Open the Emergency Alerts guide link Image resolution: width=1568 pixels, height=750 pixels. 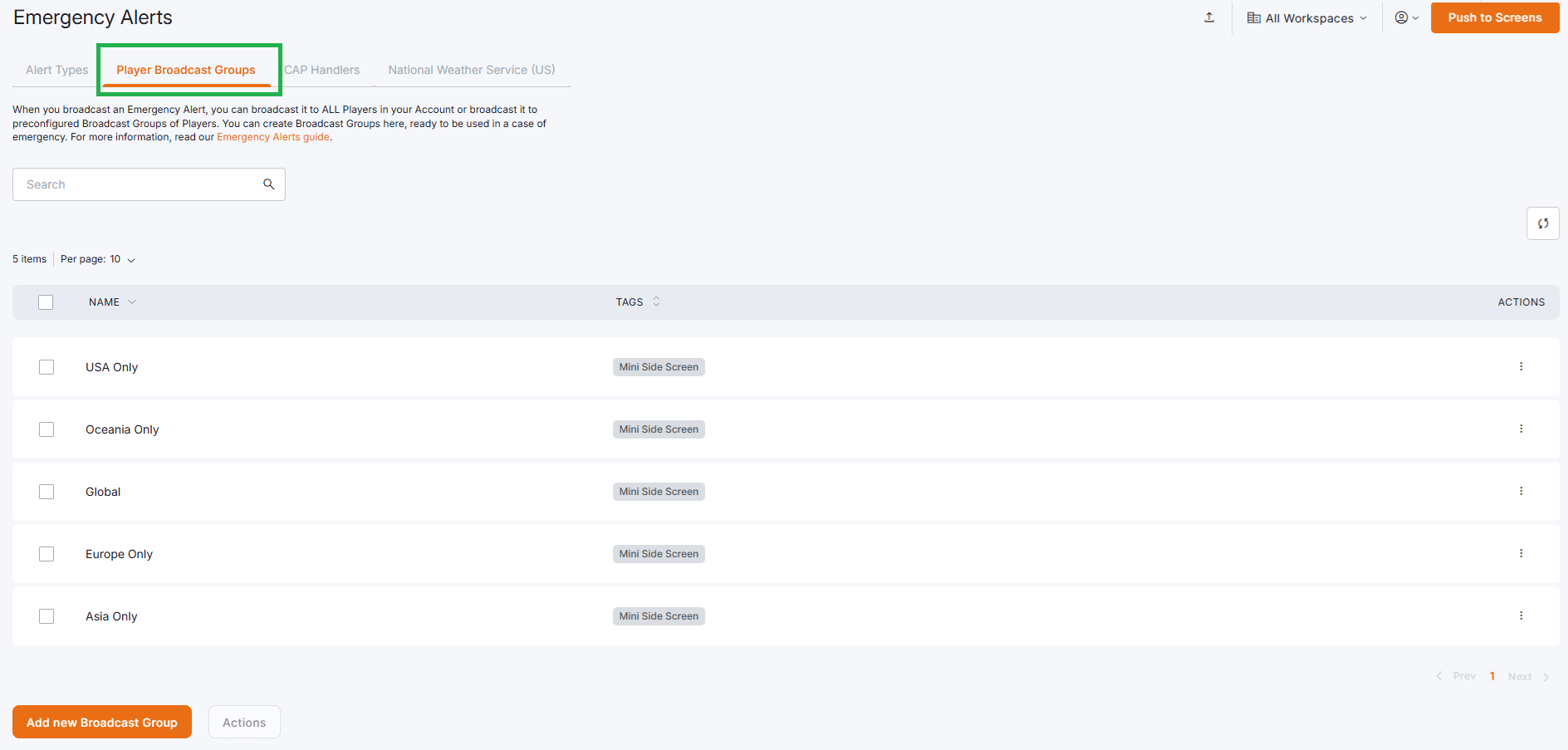pos(272,137)
